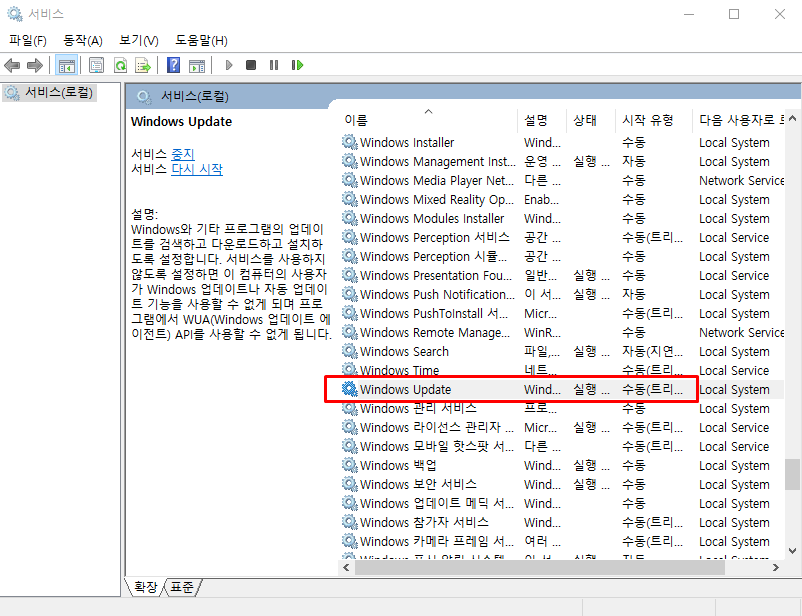The image size is (802, 616).
Task: Select the Windows 모바일 핫스팟 row name
Action: [x=437, y=446]
